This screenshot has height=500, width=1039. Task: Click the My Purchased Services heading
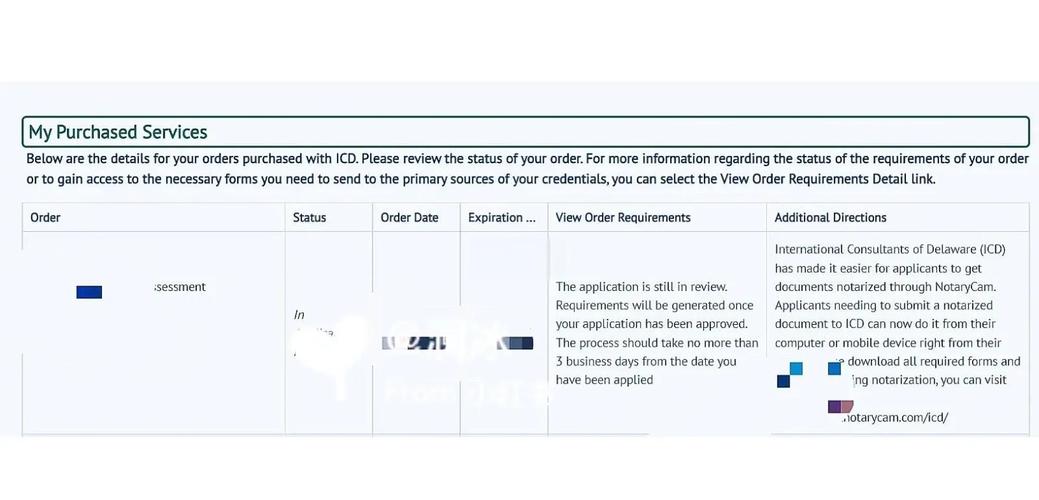pyautogui.click(x=118, y=132)
